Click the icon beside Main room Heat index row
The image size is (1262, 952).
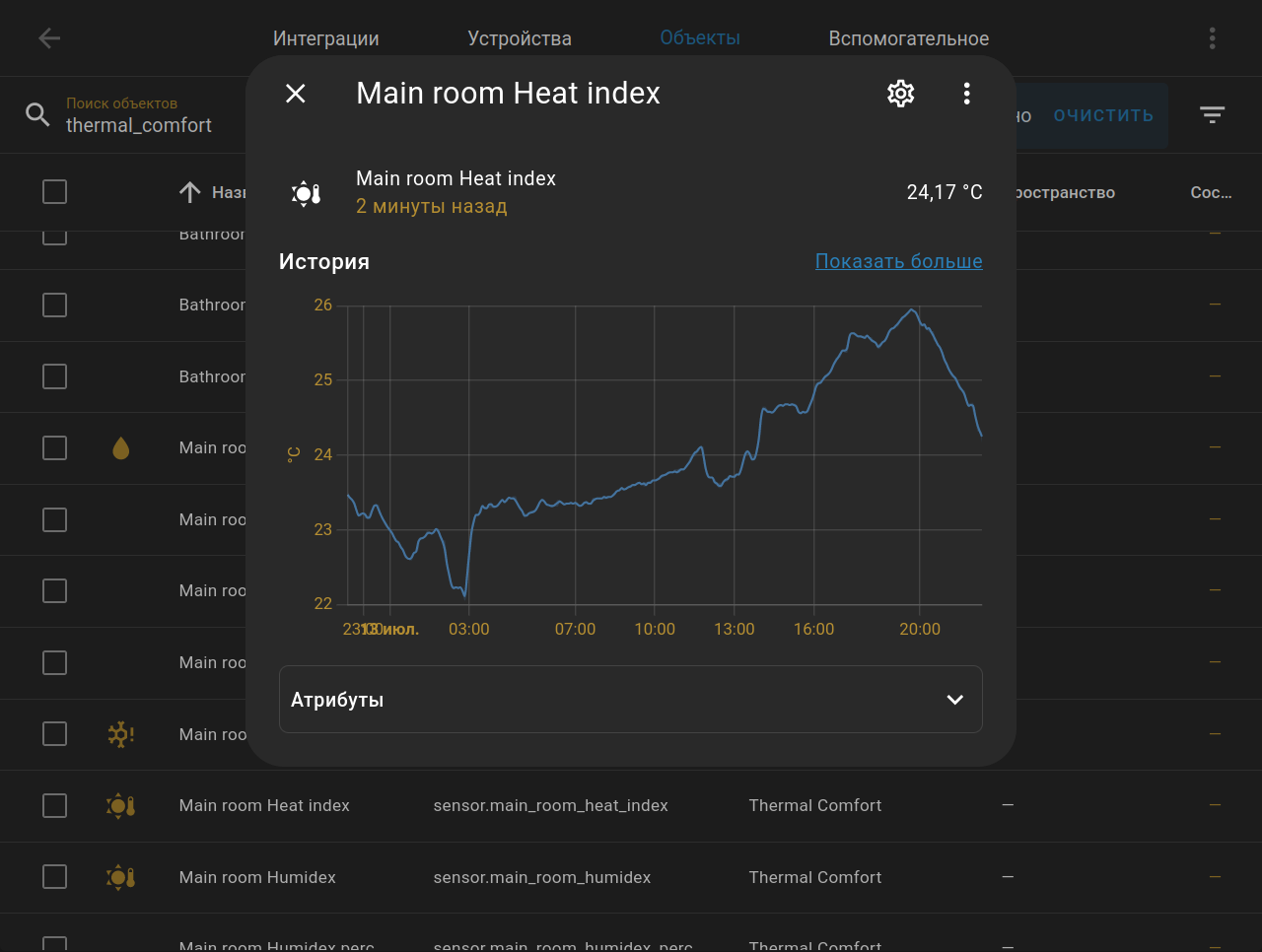point(120,806)
